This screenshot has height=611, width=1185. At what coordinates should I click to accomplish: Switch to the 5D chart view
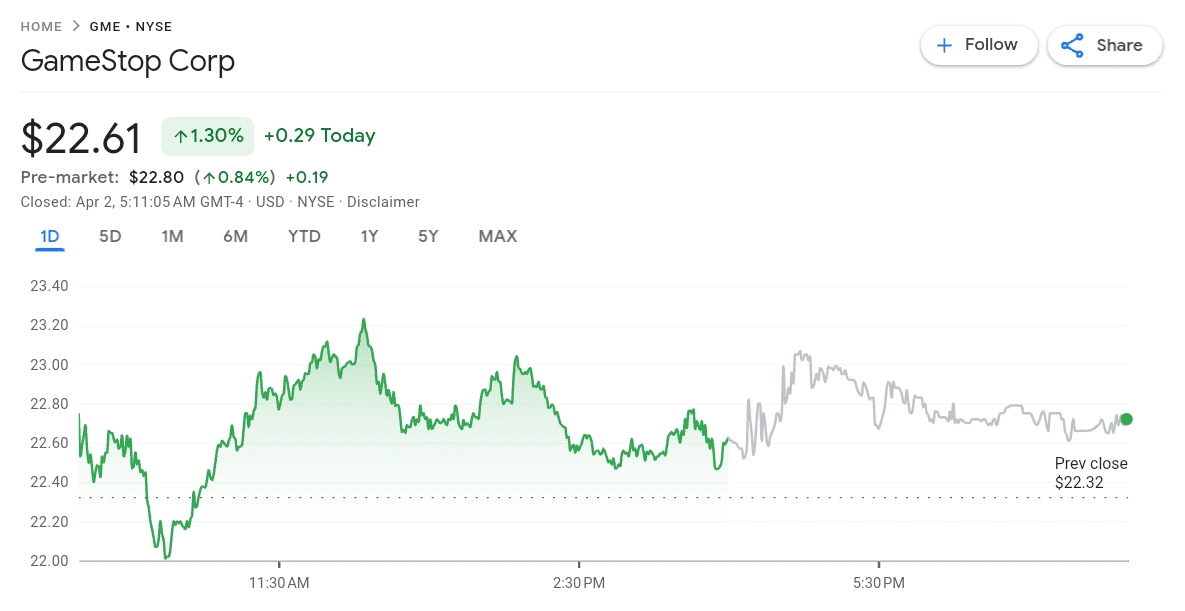coord(110,236)
